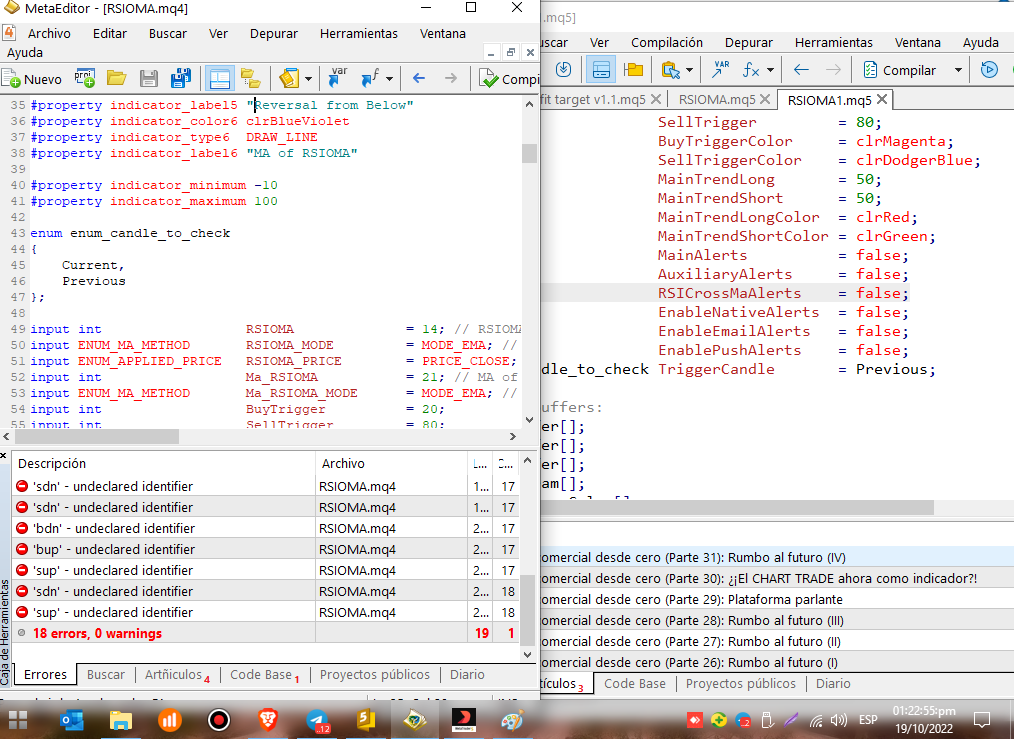The image size is (1014, 739).
Task: Toggle the toolbox folder-tree button in left toolbar
Action: pyautogui.click(x=250, y=79)
